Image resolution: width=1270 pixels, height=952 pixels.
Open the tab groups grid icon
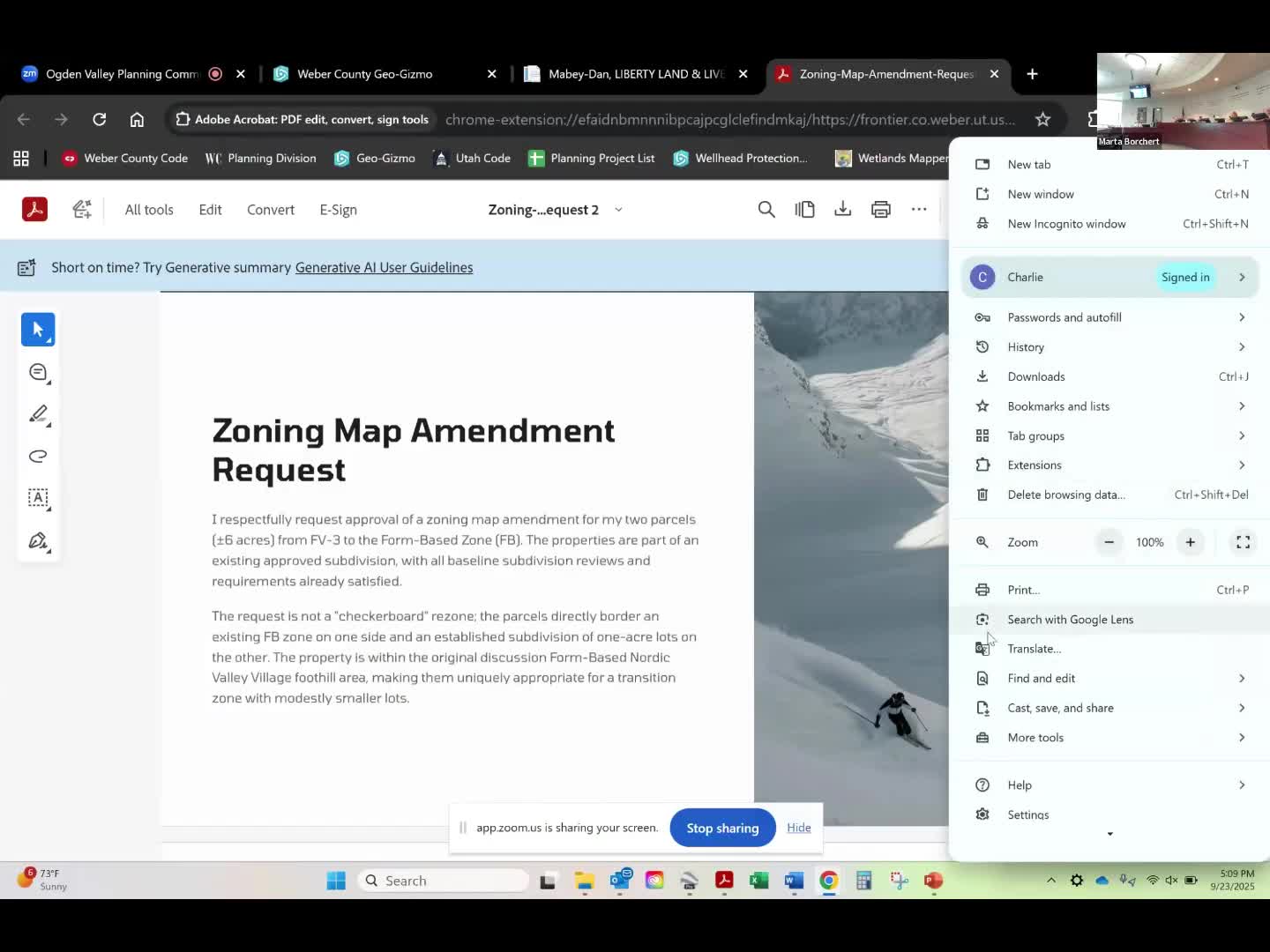[21, 159]
